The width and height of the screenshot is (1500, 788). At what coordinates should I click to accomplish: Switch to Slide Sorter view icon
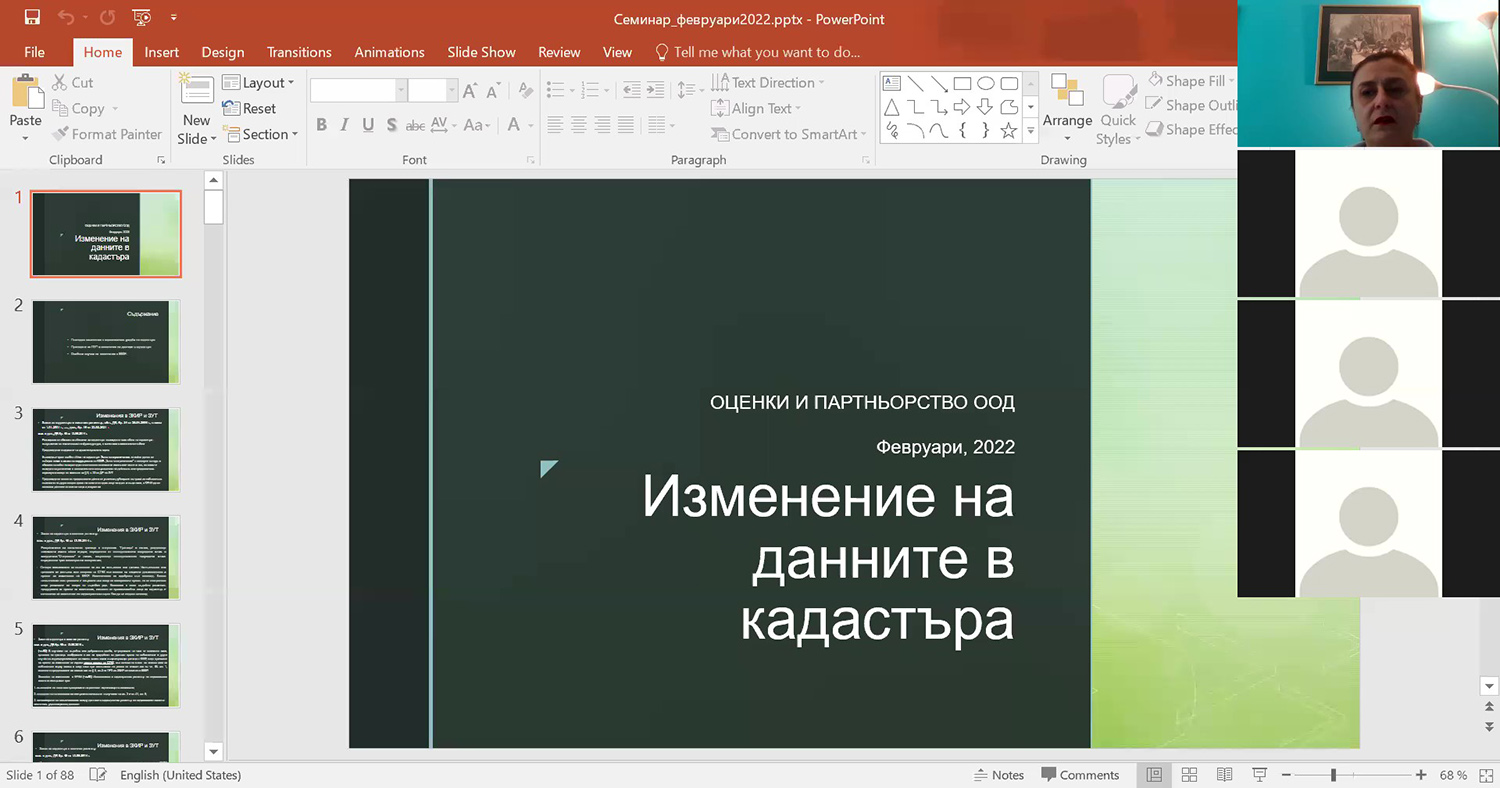(x=1189, y=775)
